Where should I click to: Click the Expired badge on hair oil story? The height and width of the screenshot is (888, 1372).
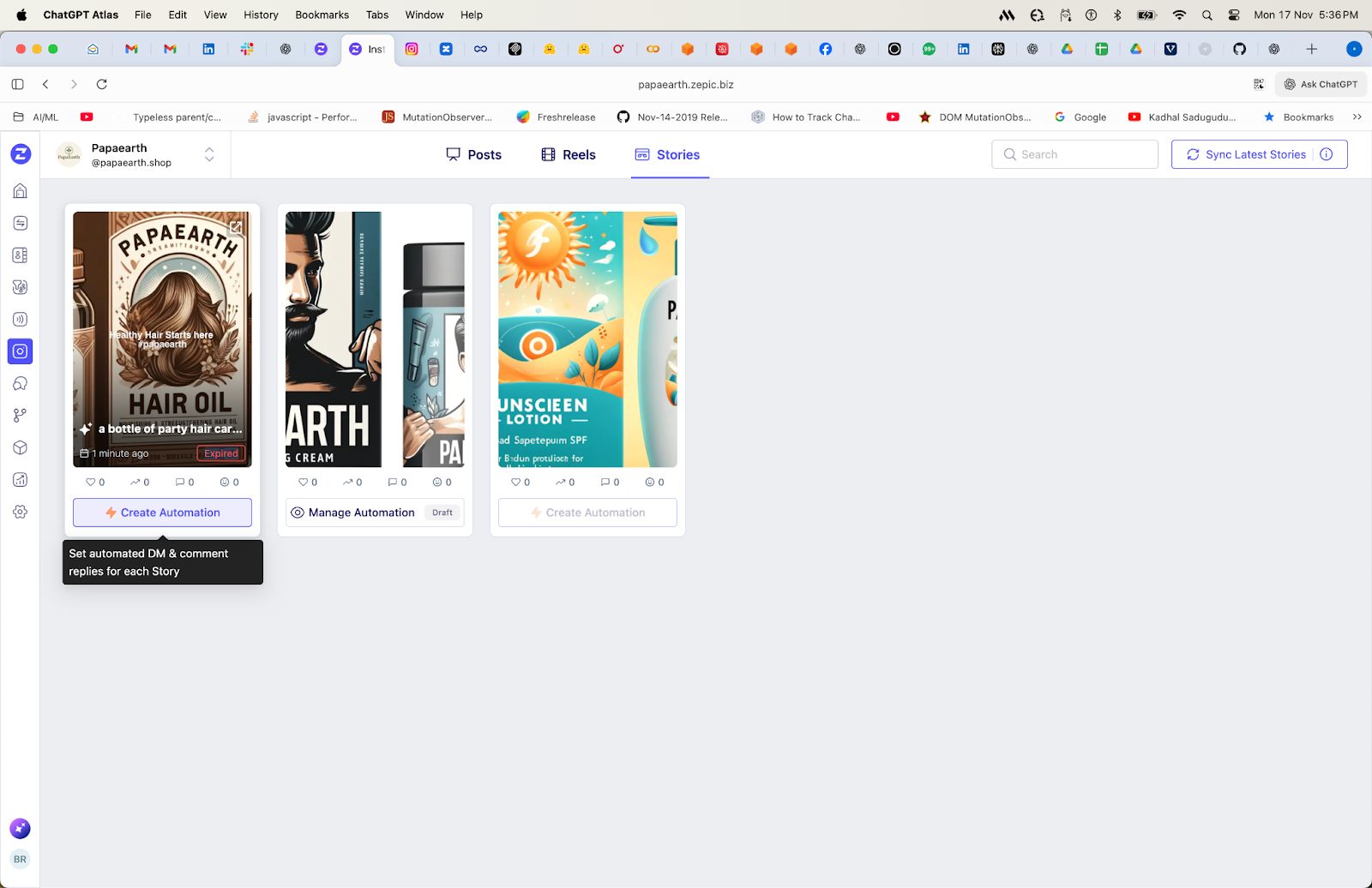pyautogui.click(x=221, y=453)
